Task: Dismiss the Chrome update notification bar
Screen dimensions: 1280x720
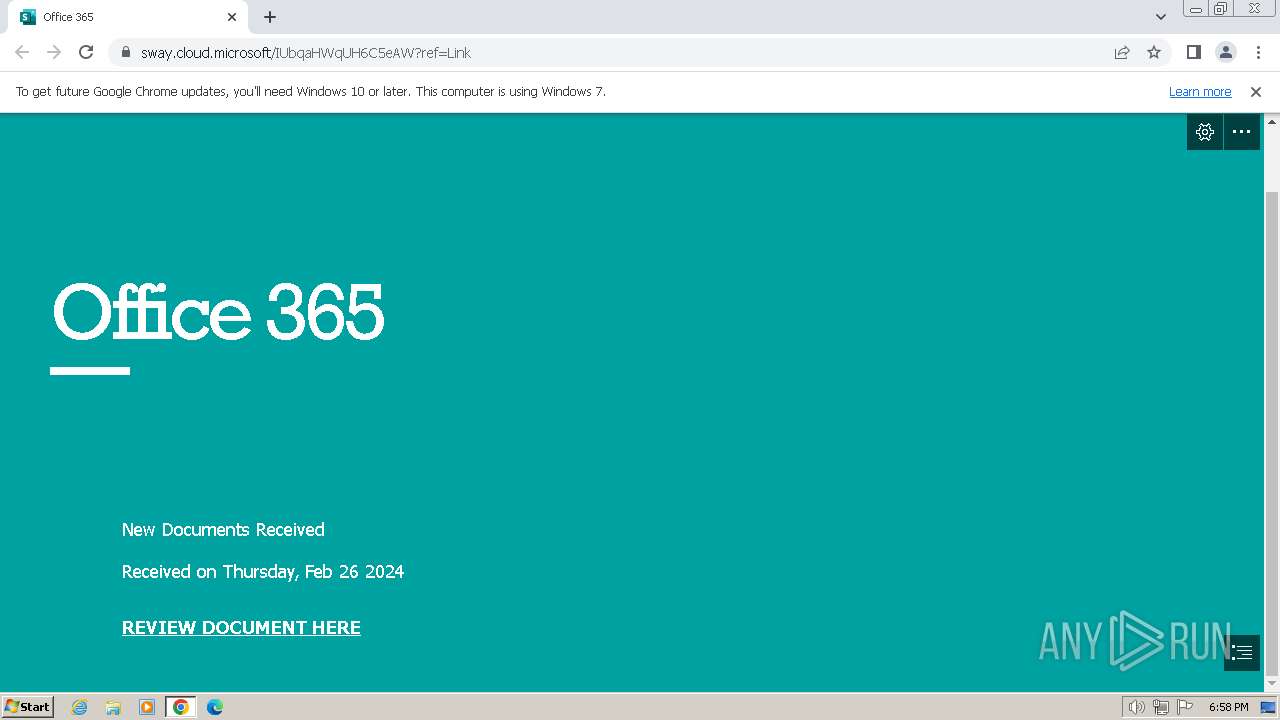Action: coord(1256,92)
